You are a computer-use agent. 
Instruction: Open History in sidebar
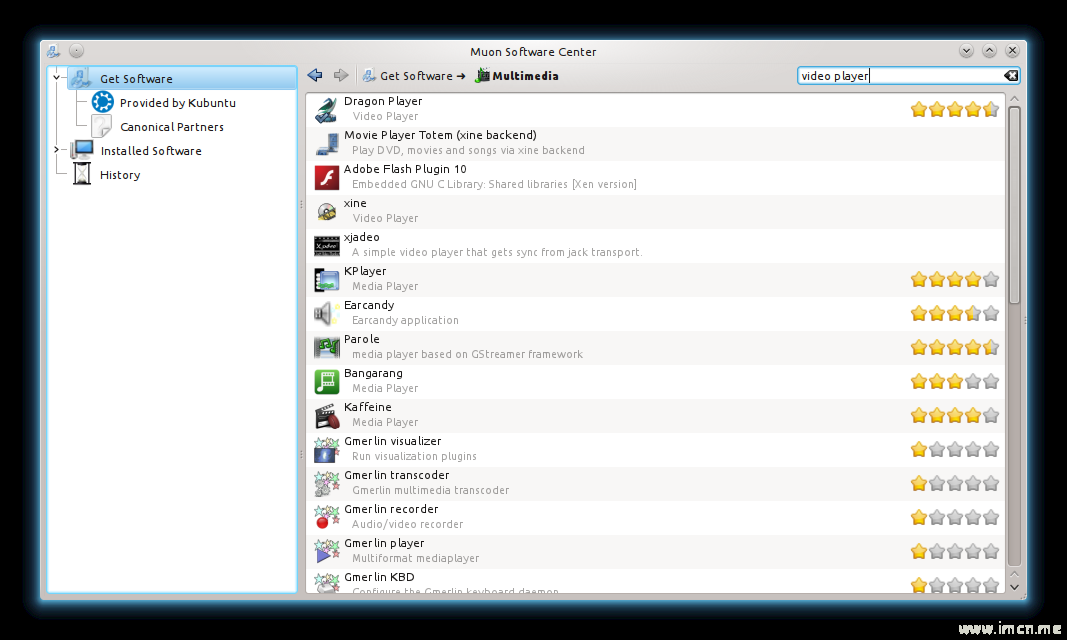click(x=120, y=175)
